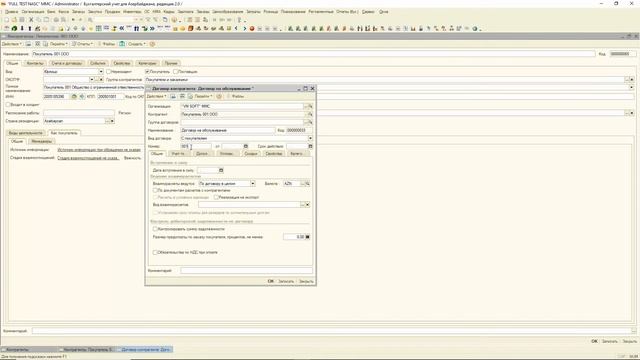Click the red circle icon in second toolbar
The image size is (640, 360).
(252, 29)
